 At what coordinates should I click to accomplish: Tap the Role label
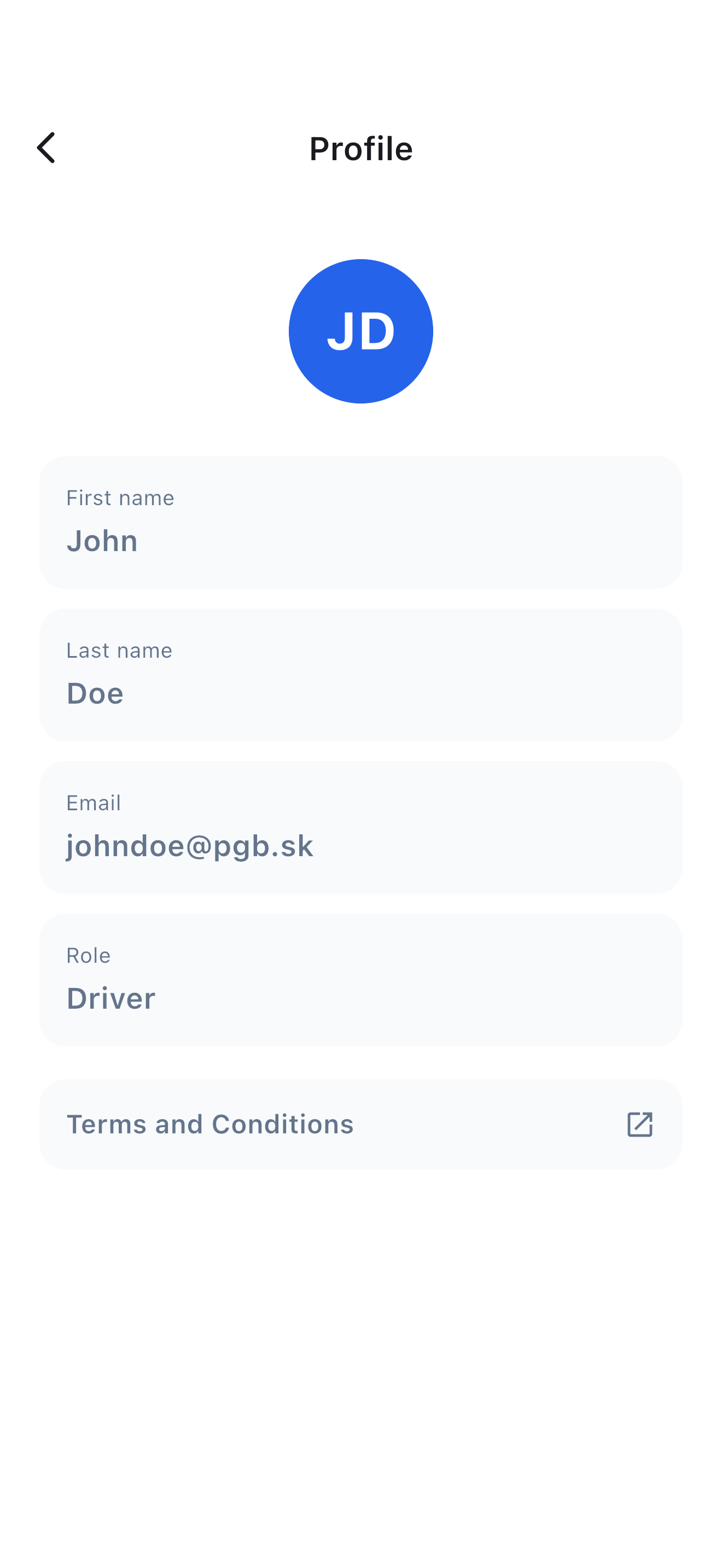88,956
